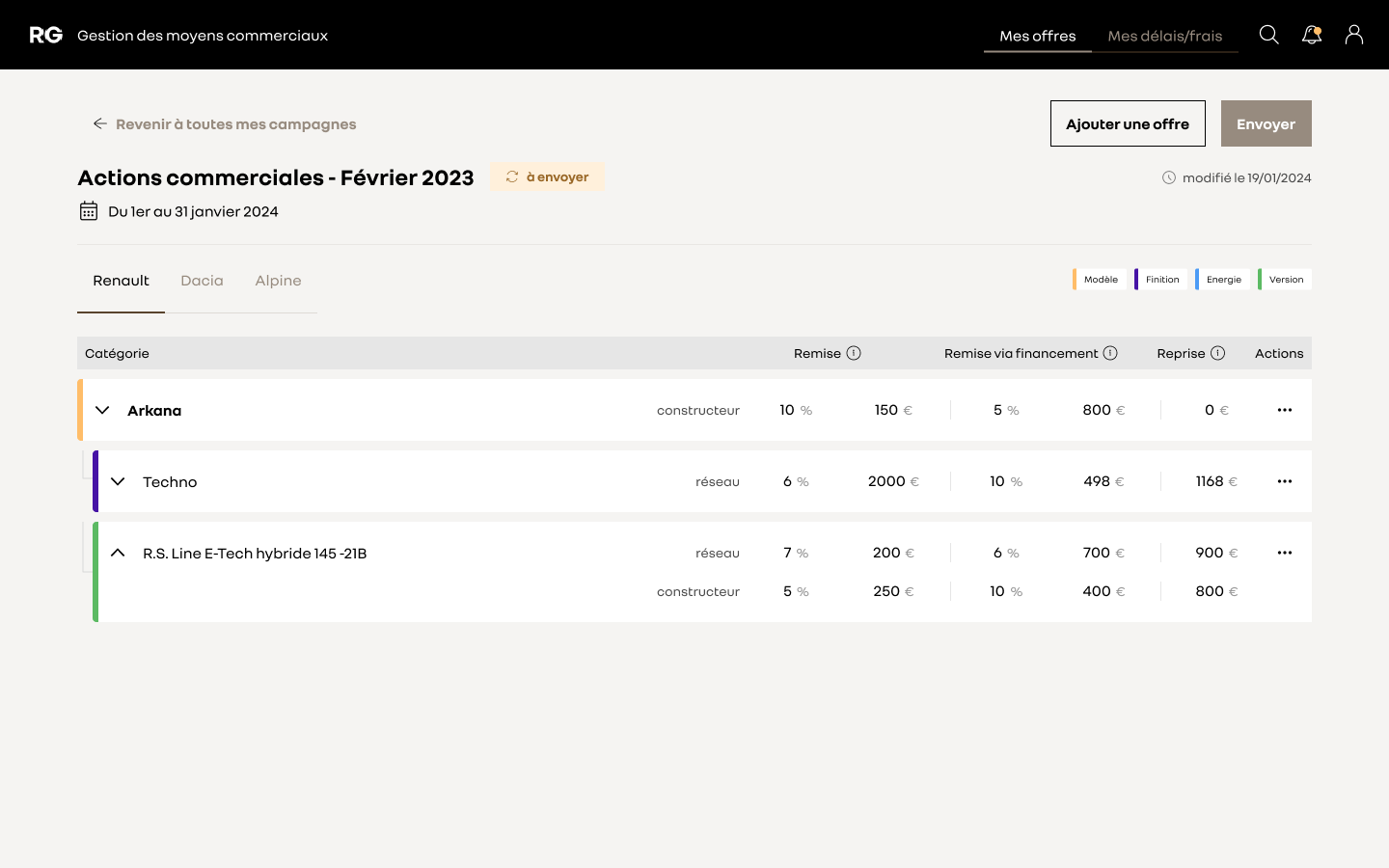
Task: Open three-dot menu for R.S. Line row
Action: pos(1285,553)
